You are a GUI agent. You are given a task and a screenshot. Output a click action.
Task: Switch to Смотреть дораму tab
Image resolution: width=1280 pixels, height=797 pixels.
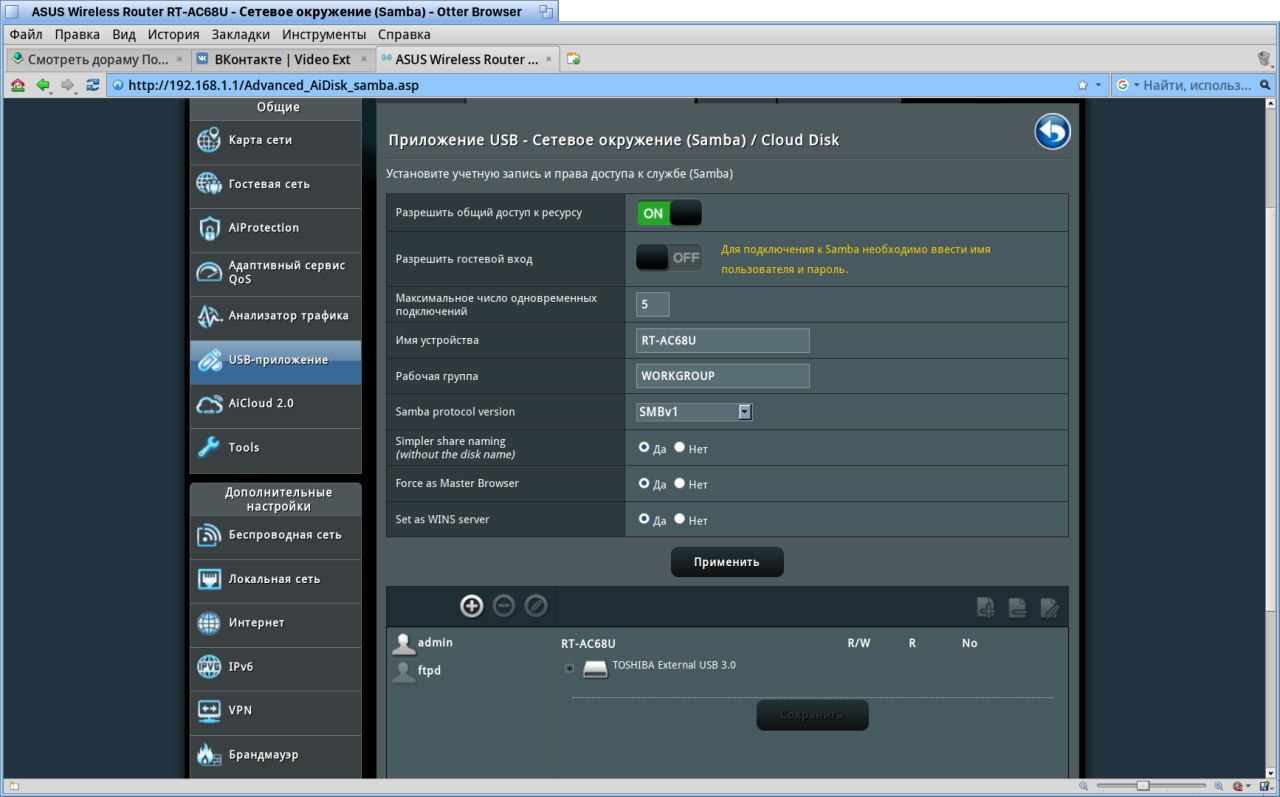coord(98,59)
